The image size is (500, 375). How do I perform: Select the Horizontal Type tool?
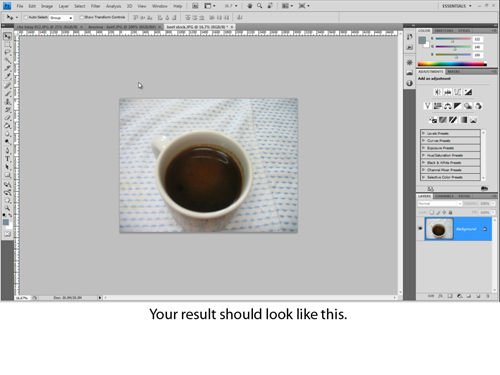click(x=7, y=159)
